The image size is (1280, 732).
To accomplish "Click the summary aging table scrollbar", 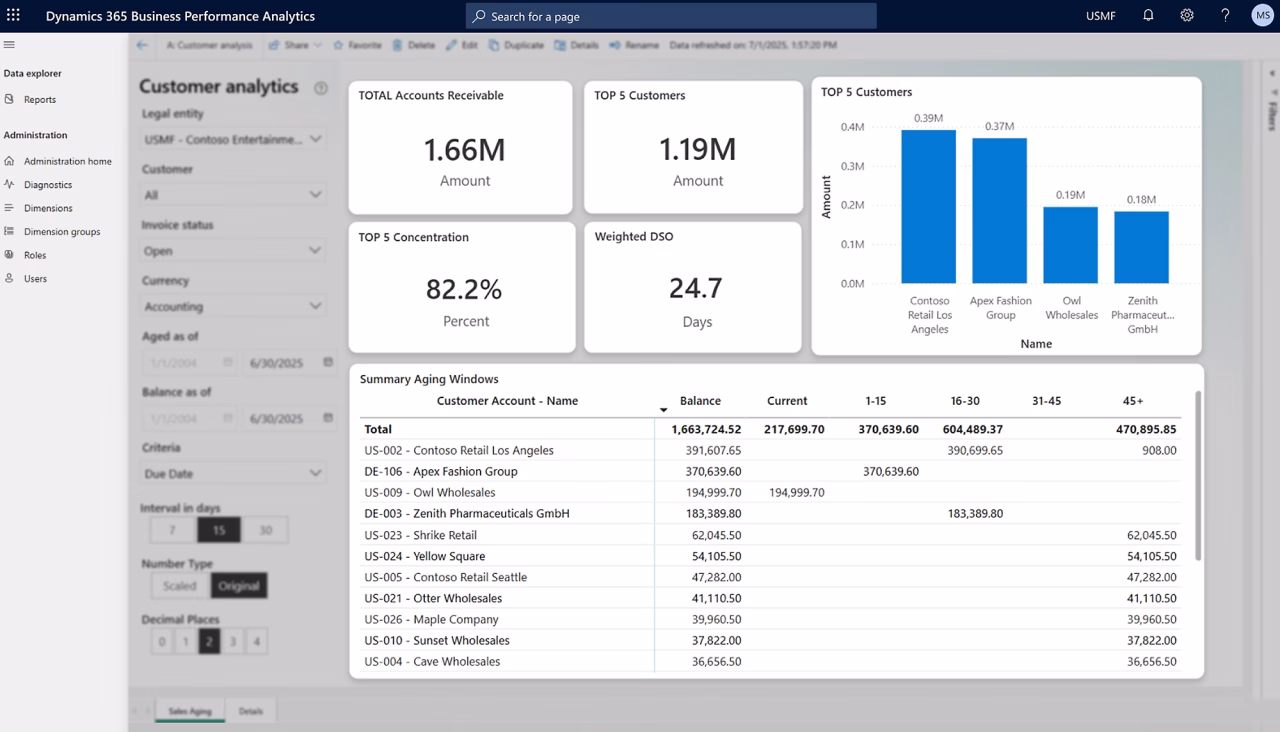I will tap(1198, 475).
